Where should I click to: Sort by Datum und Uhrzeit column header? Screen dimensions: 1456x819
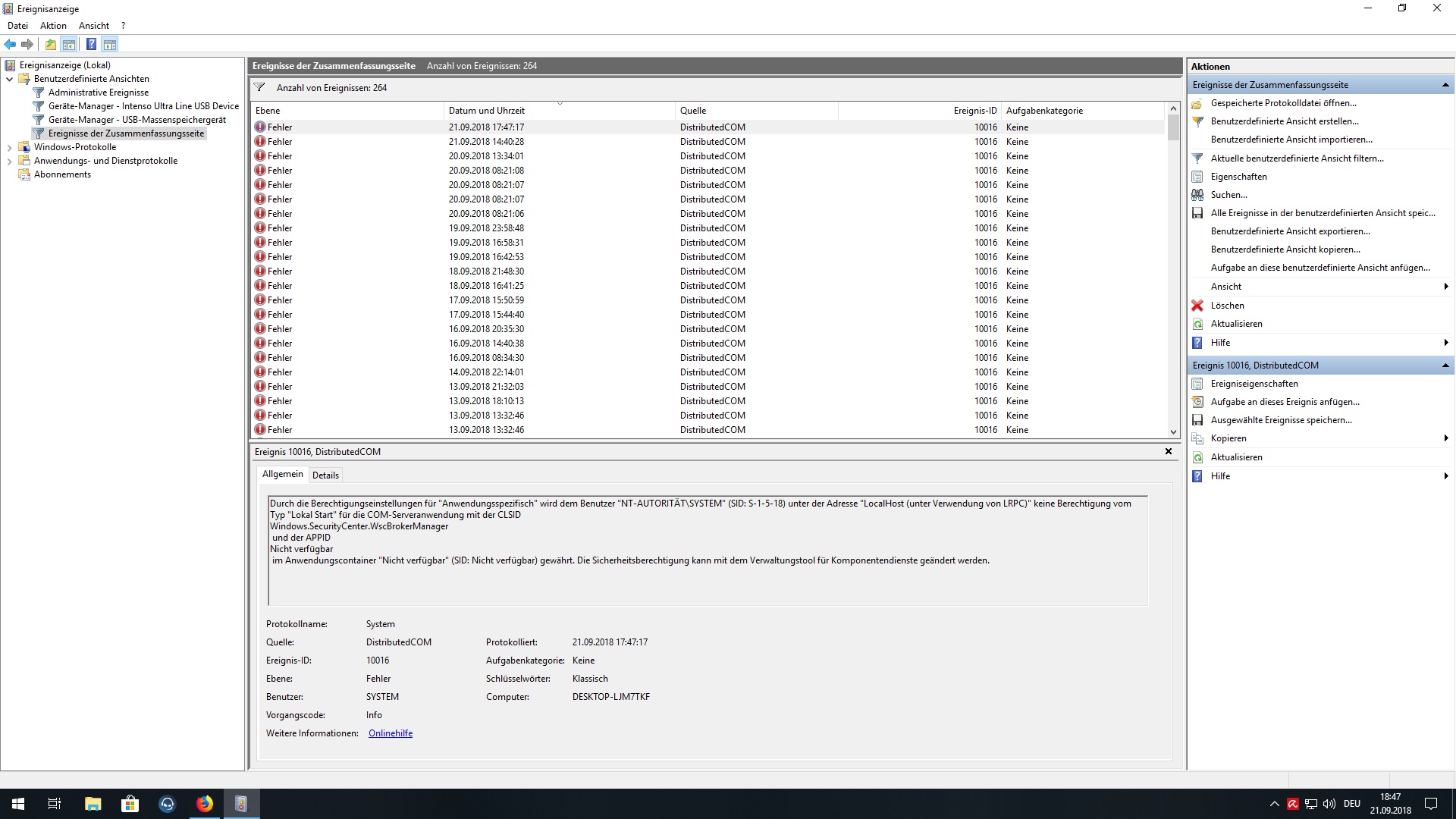(x=486, y=111)
